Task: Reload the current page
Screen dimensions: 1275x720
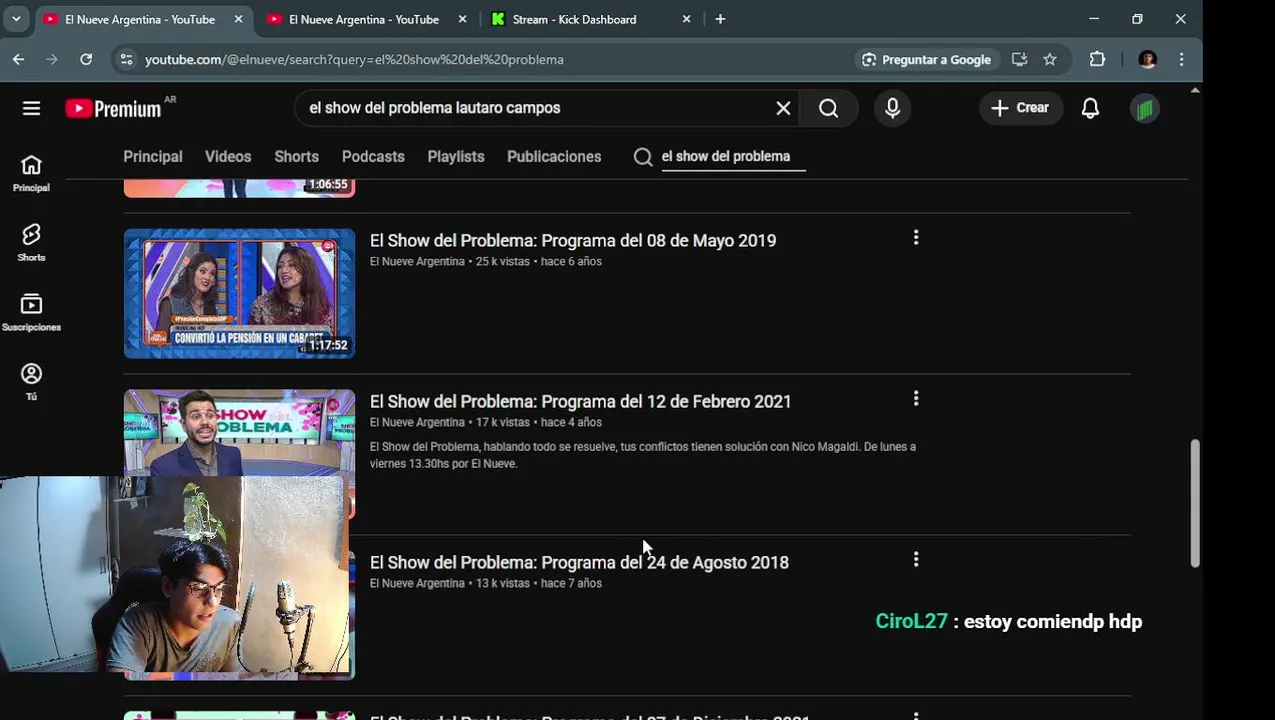Action: coord(86,59)
